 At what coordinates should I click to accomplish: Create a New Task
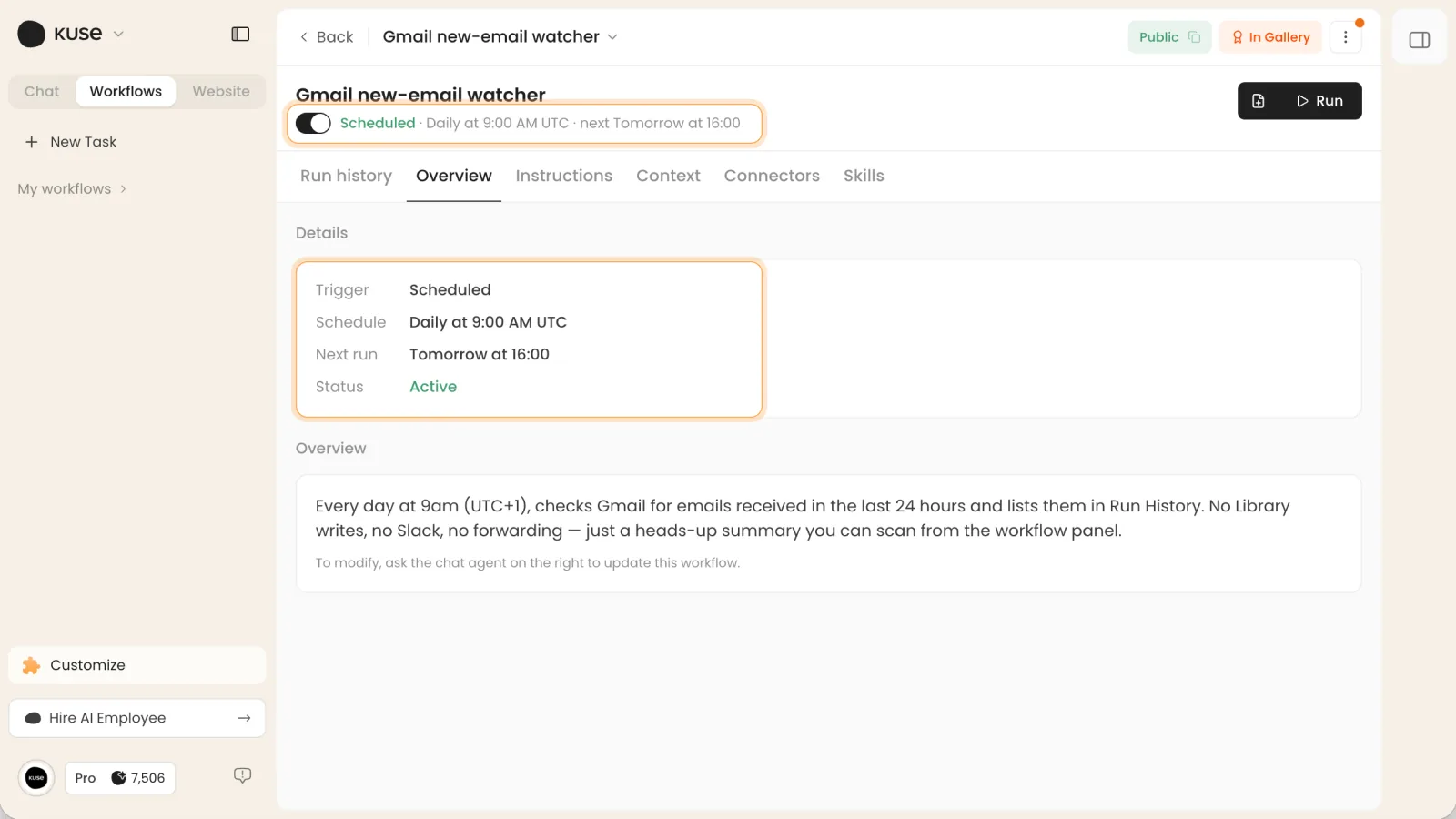tap(71, 142)
